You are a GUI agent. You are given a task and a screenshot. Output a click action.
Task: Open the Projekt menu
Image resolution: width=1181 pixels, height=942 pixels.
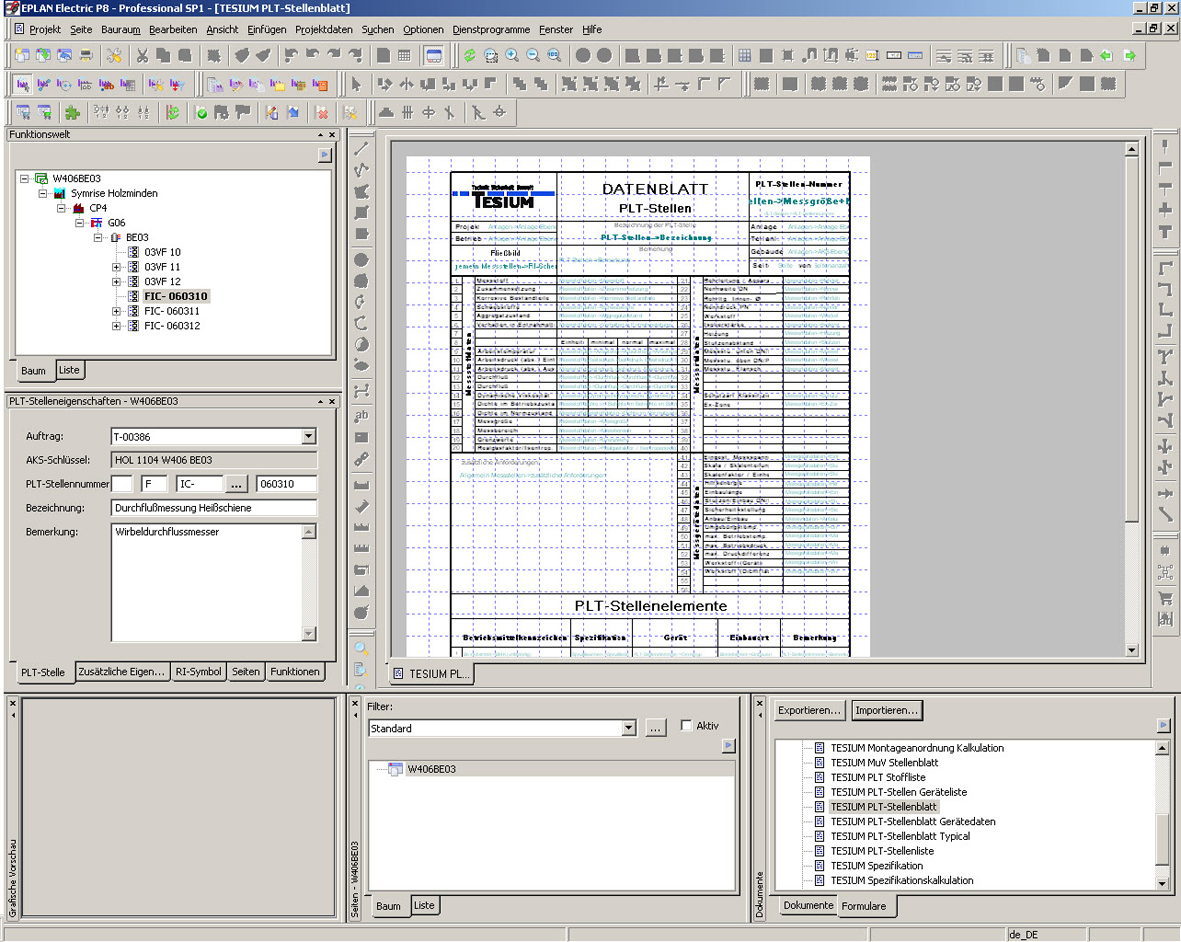[45, 29]
